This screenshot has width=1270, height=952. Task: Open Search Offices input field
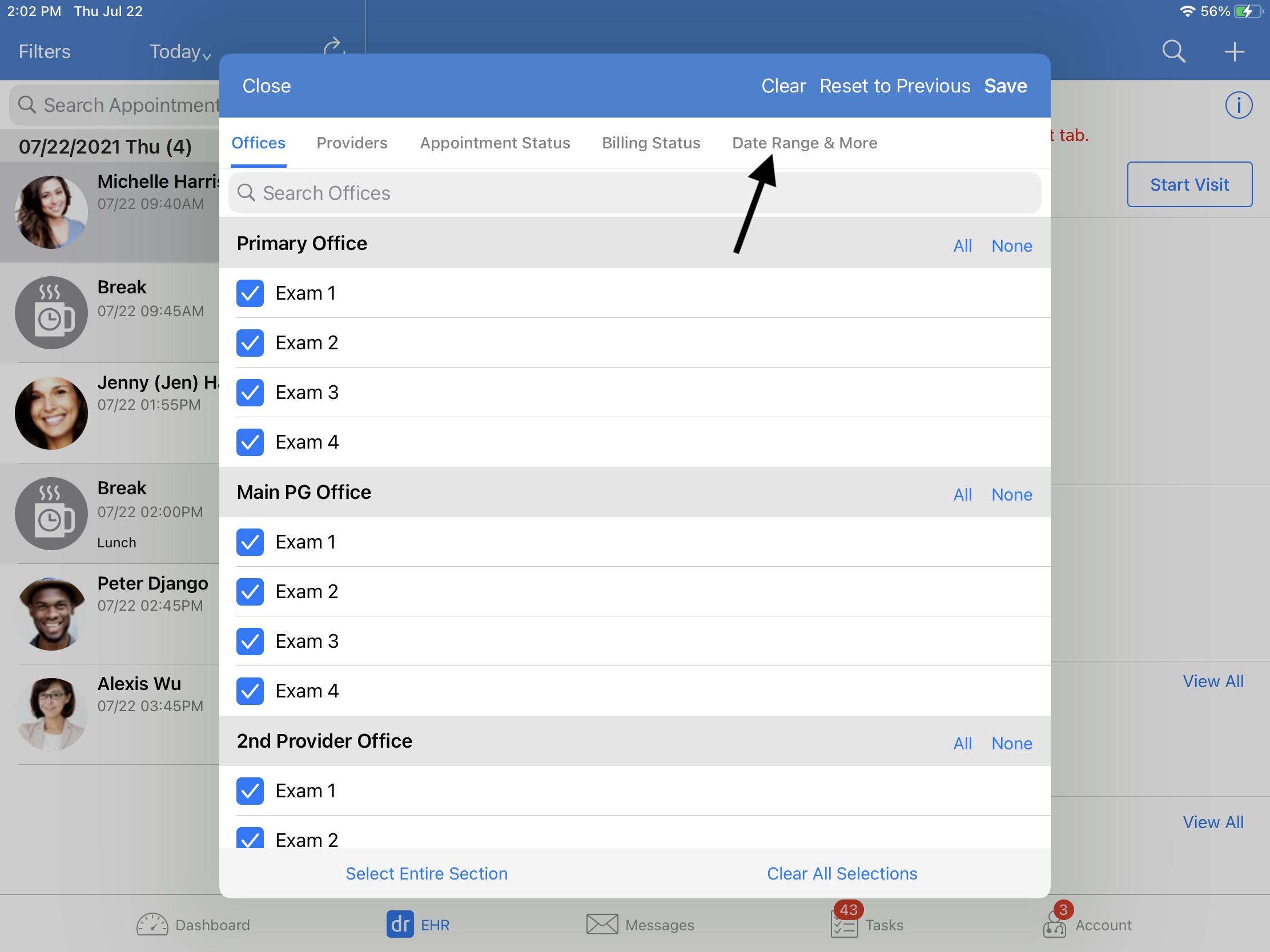tap(635, 193)
